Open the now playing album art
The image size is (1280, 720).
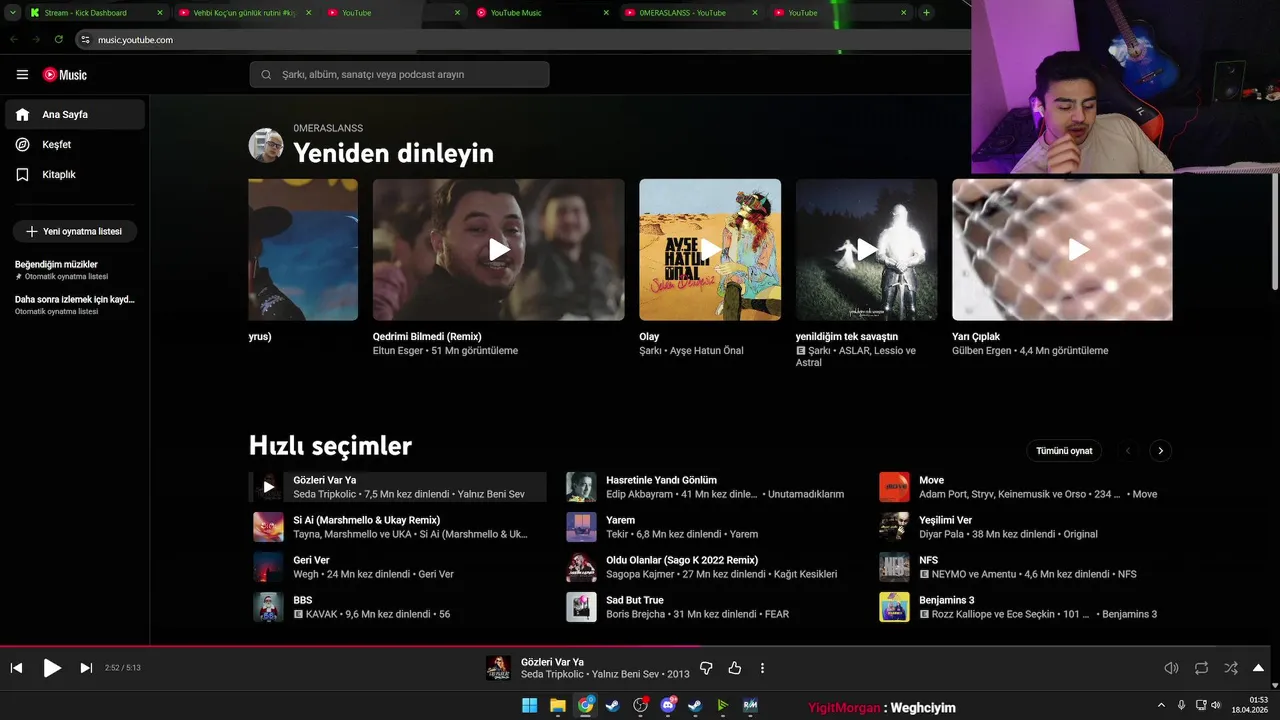tap(498, 668)
